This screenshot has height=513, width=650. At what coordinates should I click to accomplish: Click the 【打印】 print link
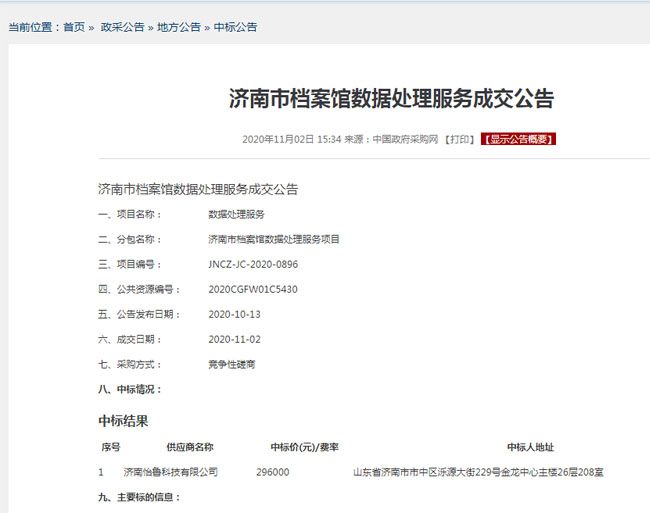[x=460, y=139]
